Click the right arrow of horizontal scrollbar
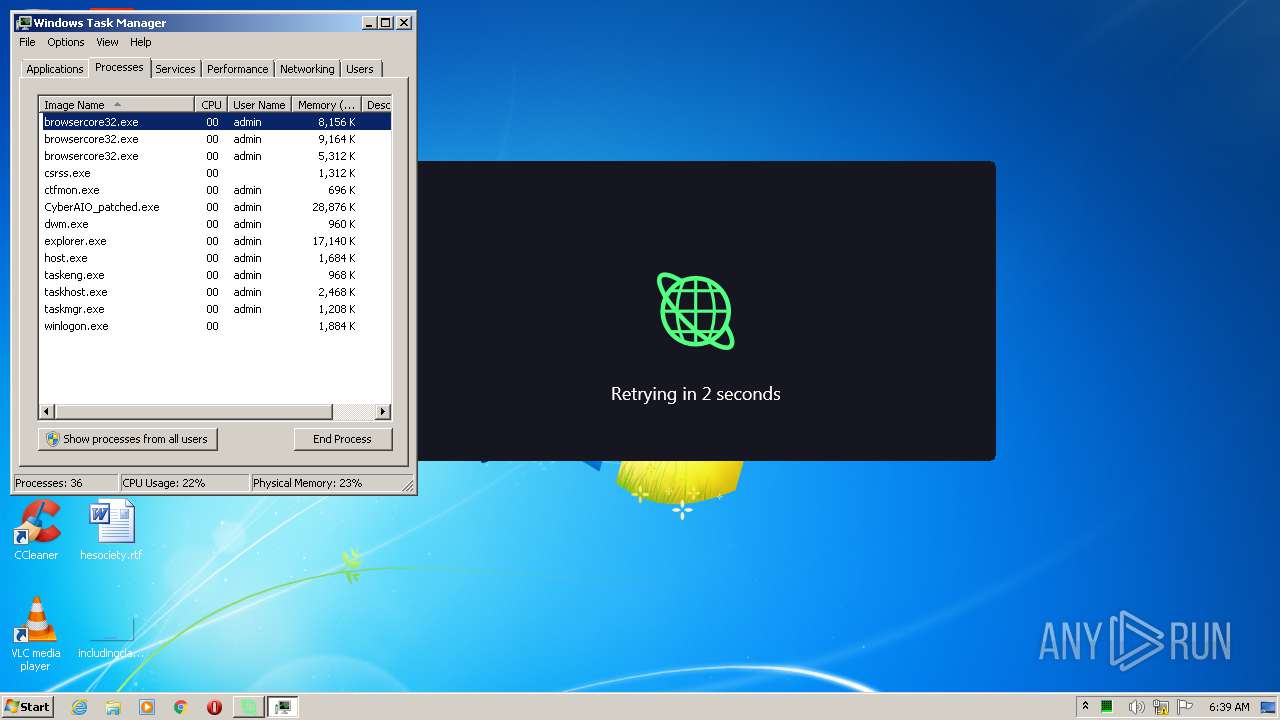The image size is (1280, 720). point(383,411)
